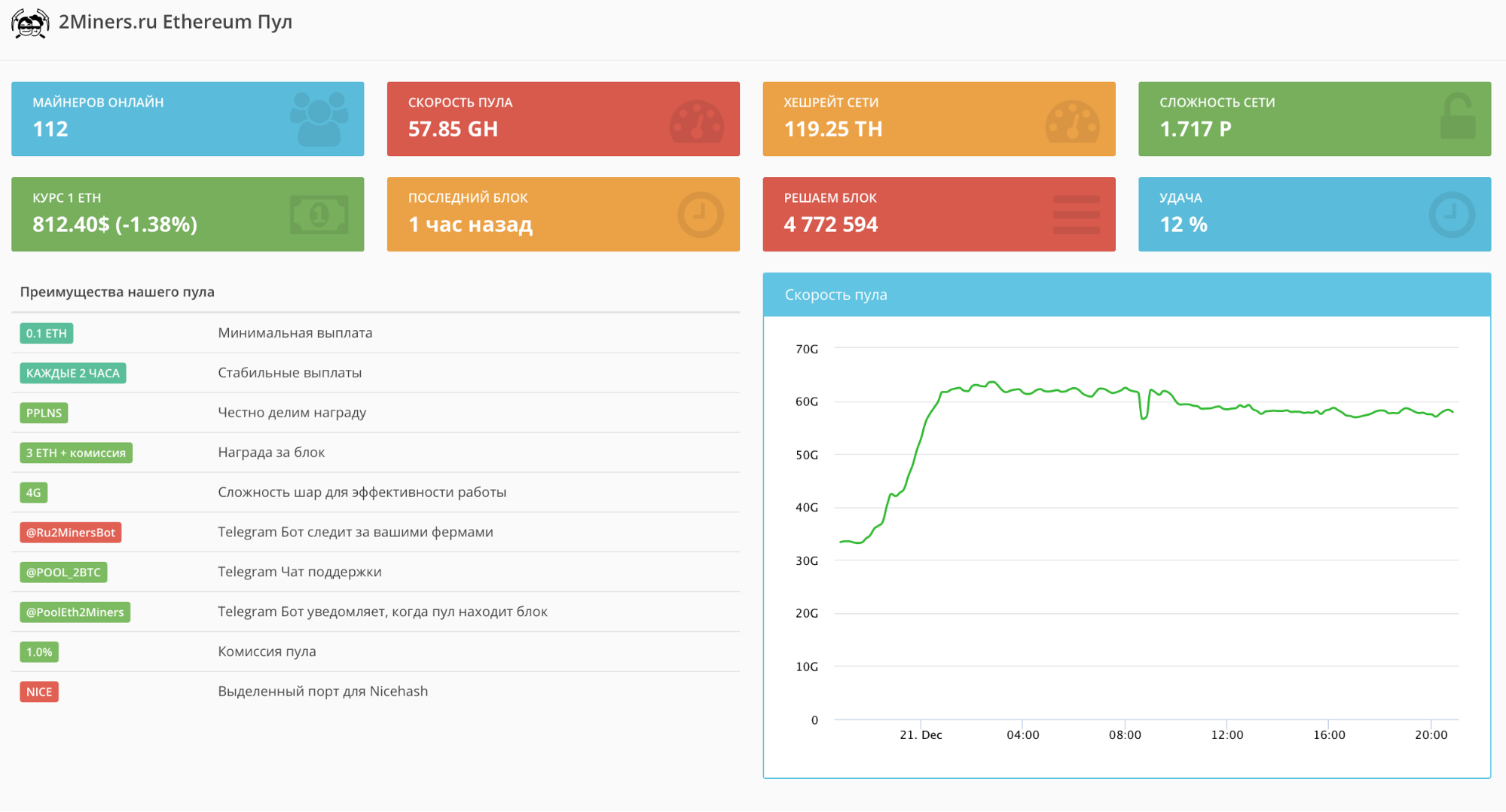1506x812 pixels.
Task: Click the 0.1 ETH minimum payout badge
Action: [x=46, y=333]
